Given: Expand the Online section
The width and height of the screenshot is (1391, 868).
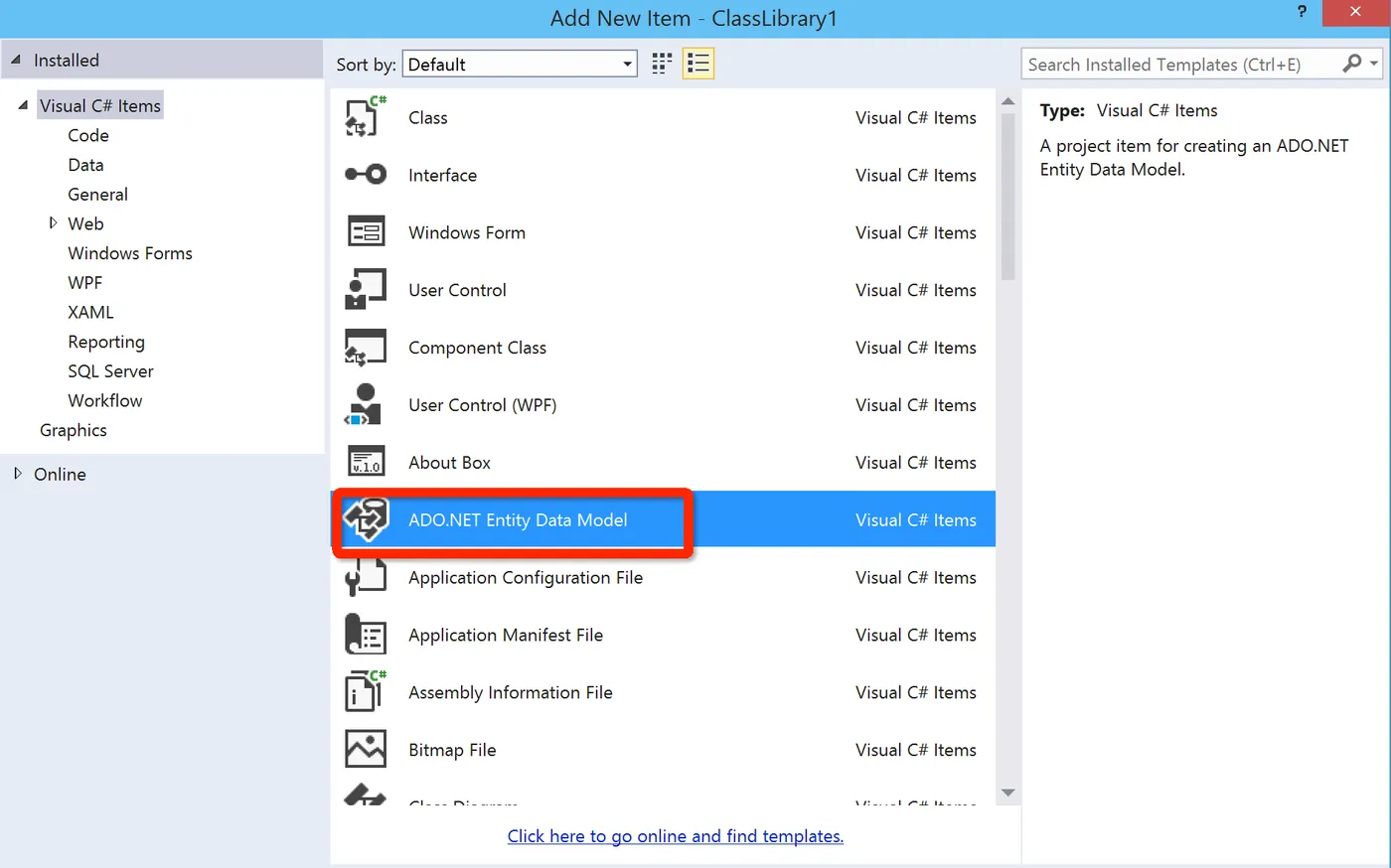Looking at the screenshot, I should 18,474.
